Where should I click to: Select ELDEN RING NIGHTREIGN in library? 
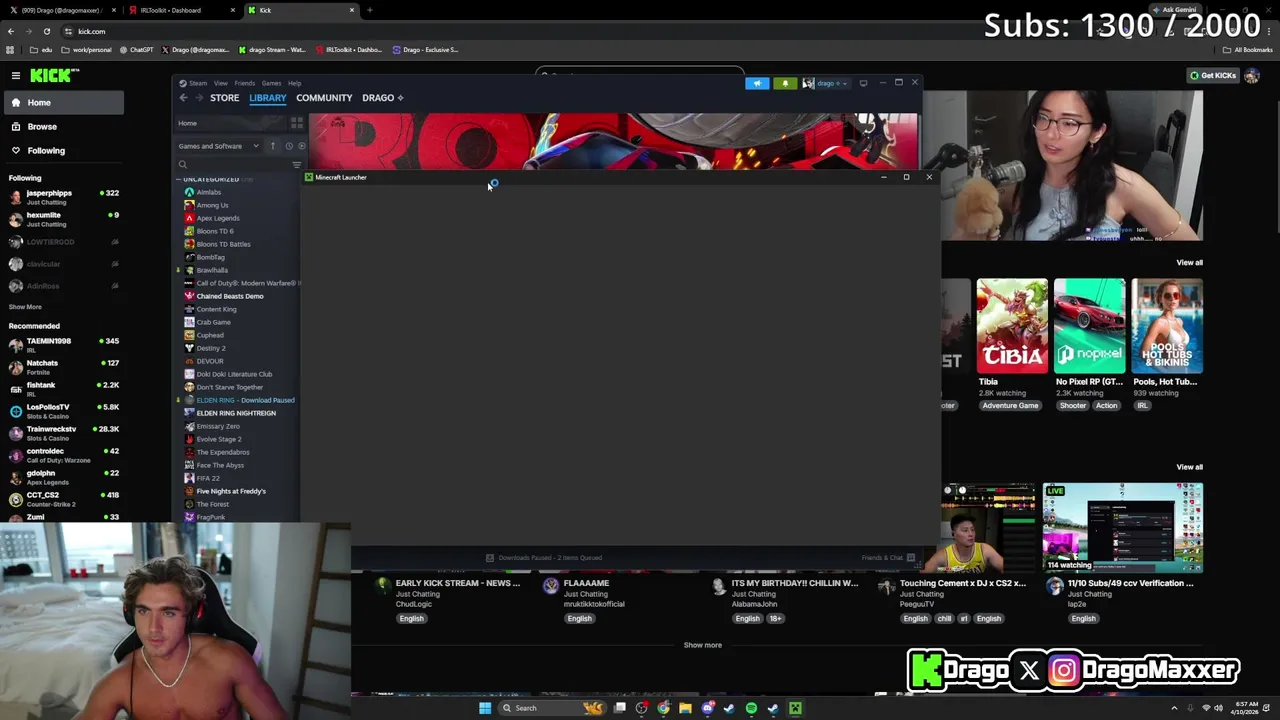click(x=238, y=413)
